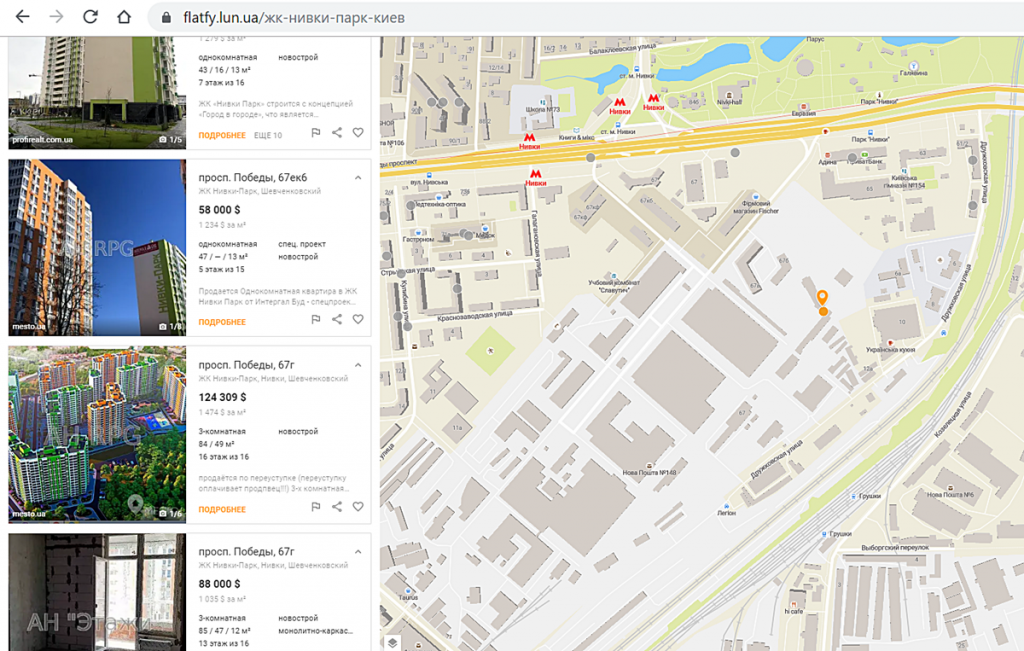Open the profirealt.com.ua building photo
Image resolution: width=1024 pixels, height=651 pixels.
coord(97,92)
